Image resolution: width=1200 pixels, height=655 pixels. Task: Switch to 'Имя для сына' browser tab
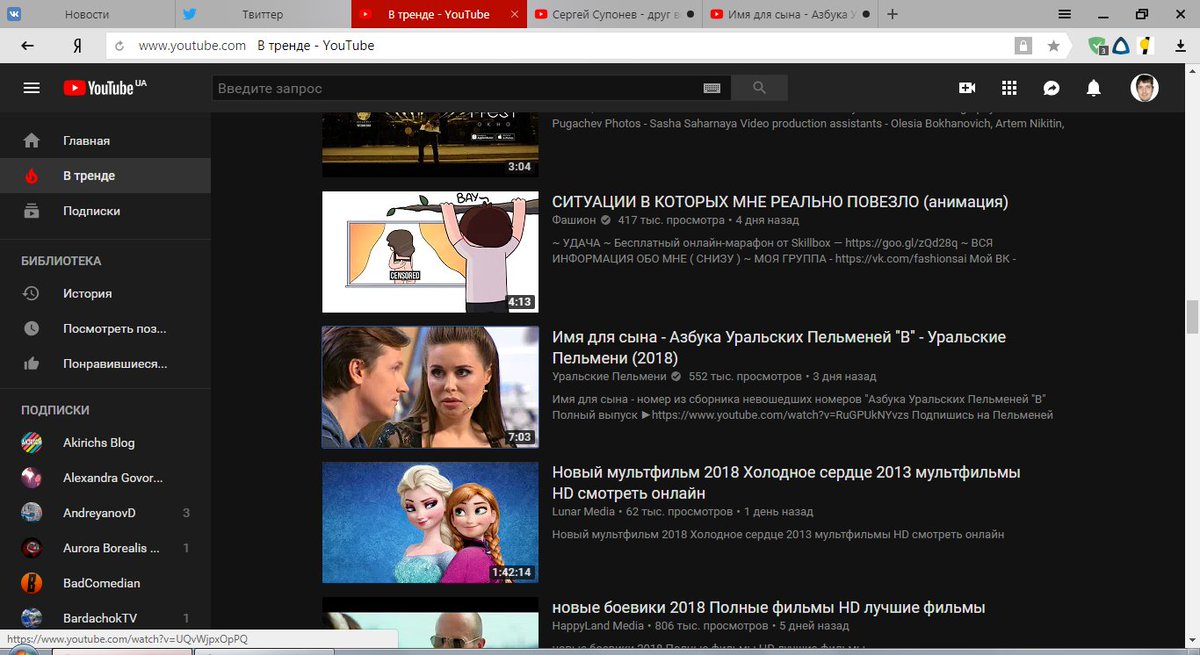pos(790,14)
